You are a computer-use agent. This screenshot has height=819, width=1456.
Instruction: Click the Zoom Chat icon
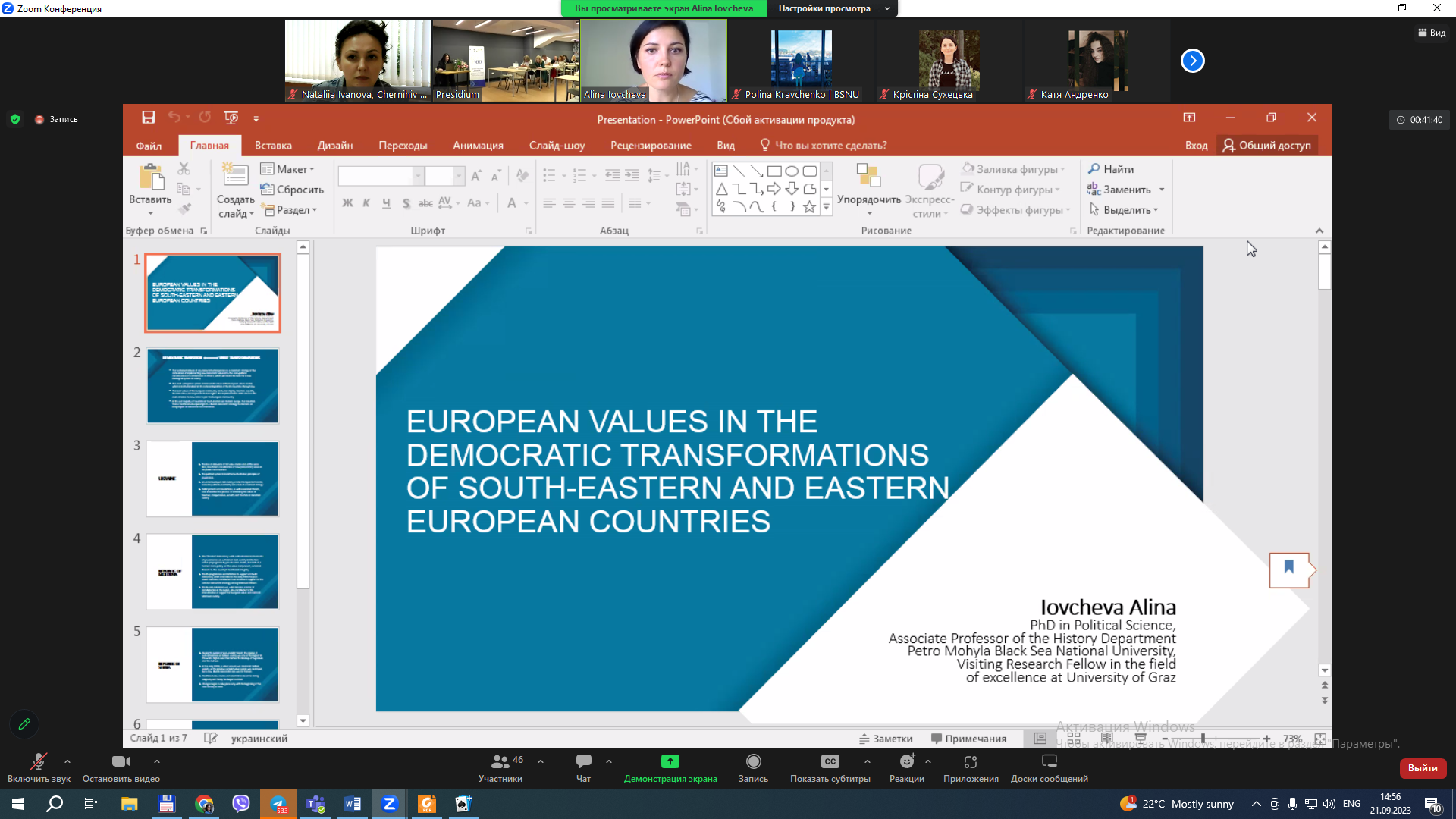pos(583,761)
